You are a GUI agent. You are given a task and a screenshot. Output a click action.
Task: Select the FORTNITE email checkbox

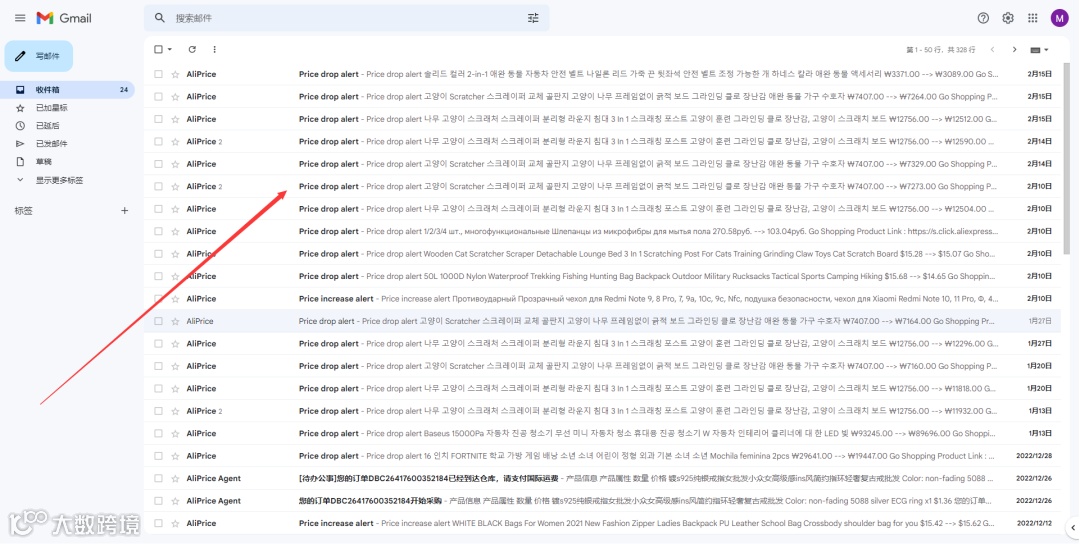158,456
